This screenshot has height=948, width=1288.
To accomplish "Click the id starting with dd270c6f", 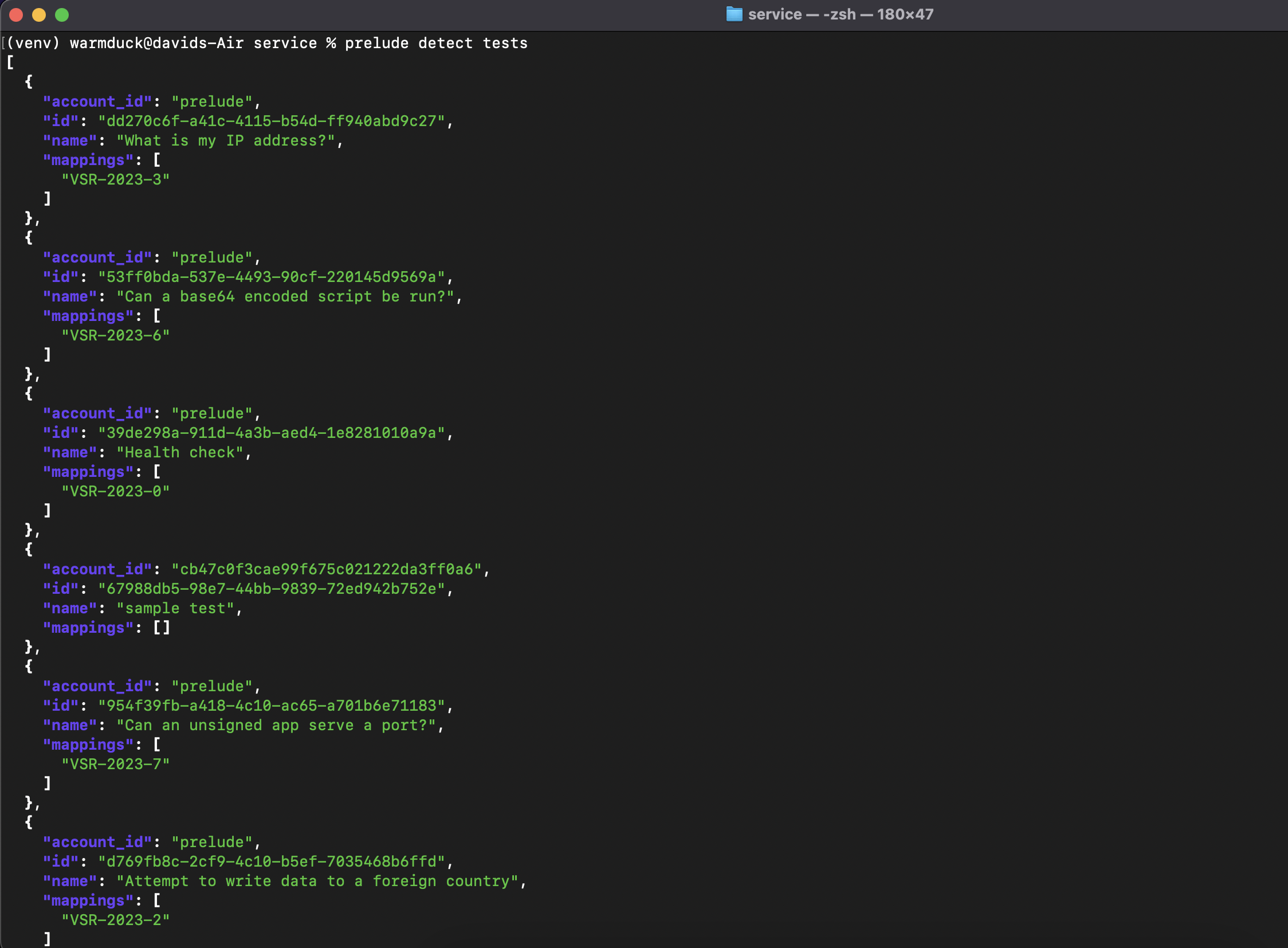I will 272,121.
